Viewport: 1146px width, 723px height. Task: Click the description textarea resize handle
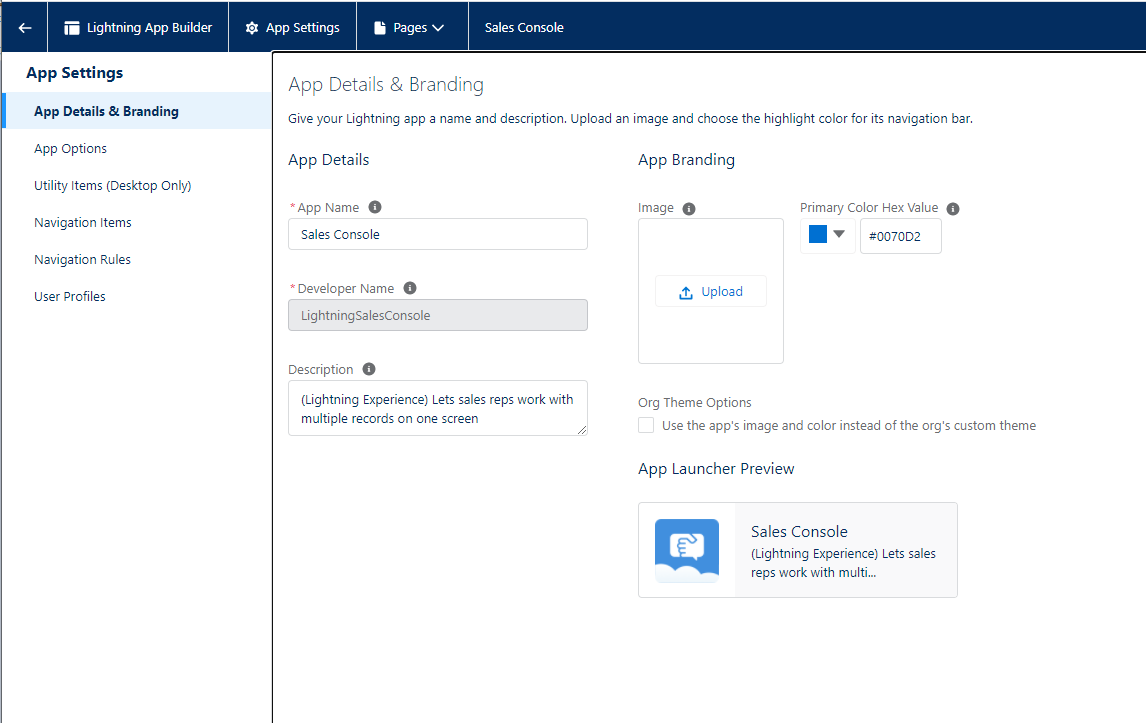(583, 431)
